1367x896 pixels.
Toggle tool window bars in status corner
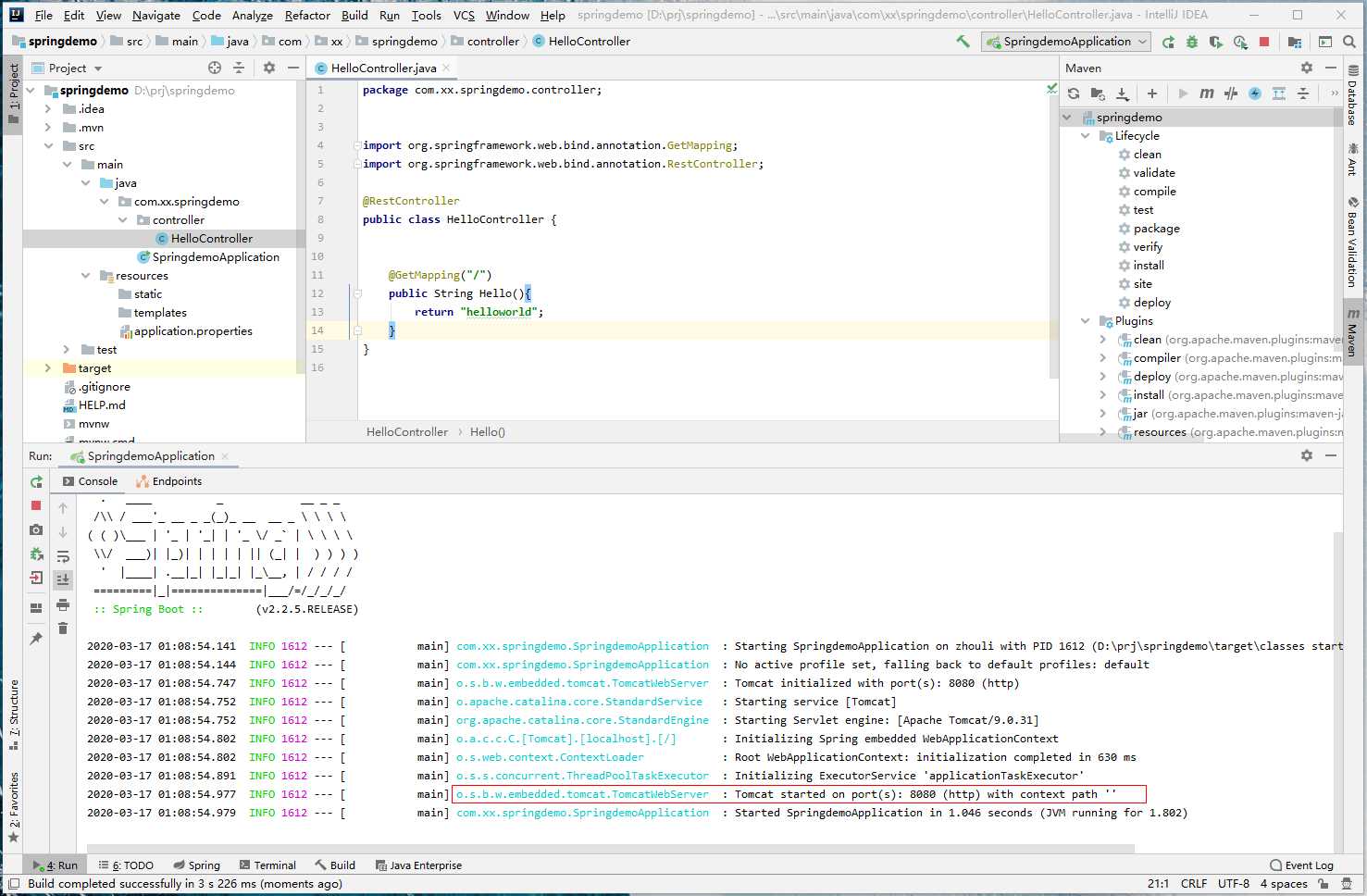coord(14,884)
